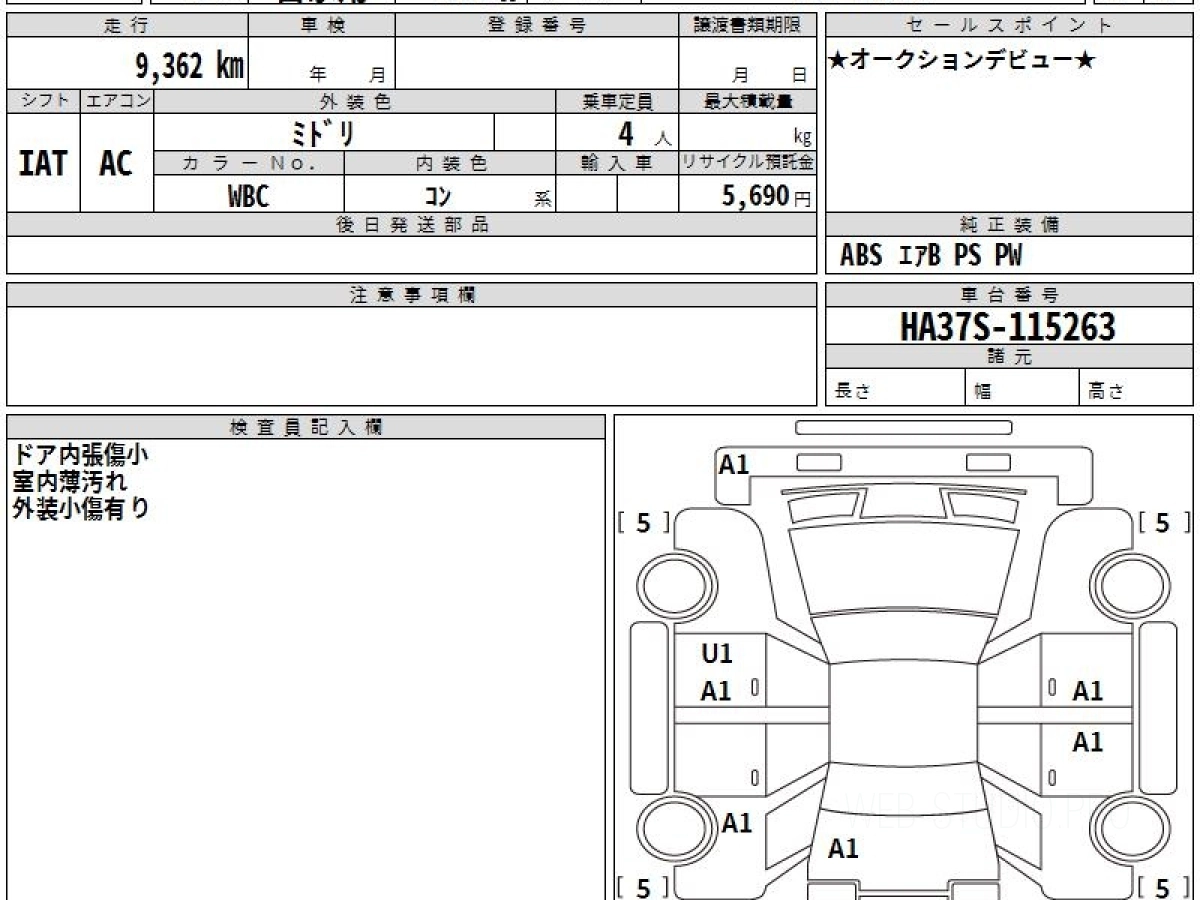Select the 乗車定員 header

tap(617, 101)
